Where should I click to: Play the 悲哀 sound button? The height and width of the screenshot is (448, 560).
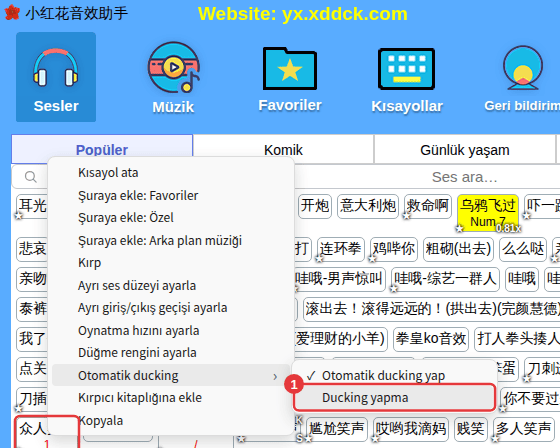[x=32, y=249]
